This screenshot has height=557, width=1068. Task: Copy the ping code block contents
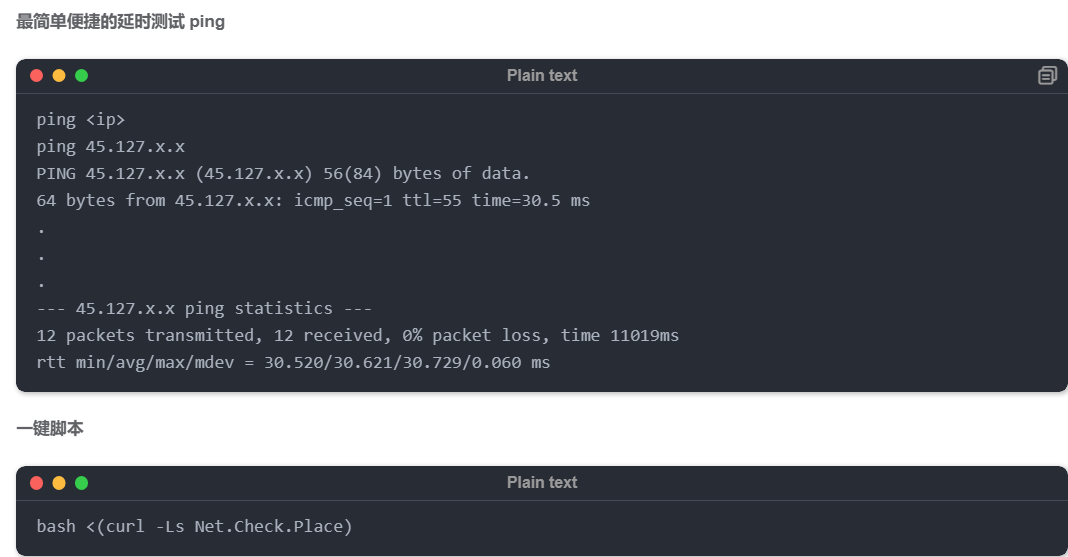click(1047, 75)
